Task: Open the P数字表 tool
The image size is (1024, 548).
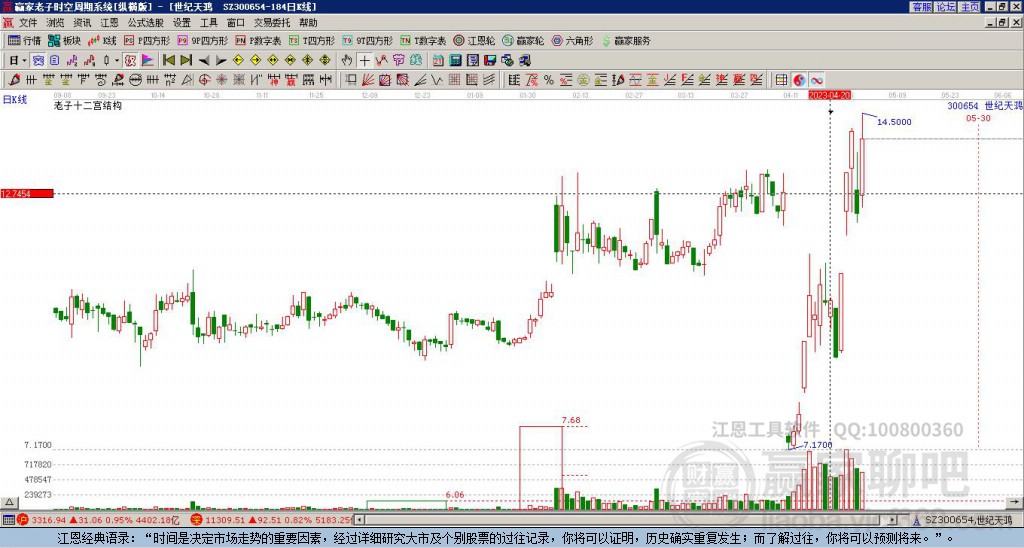Action: point(258,40)
